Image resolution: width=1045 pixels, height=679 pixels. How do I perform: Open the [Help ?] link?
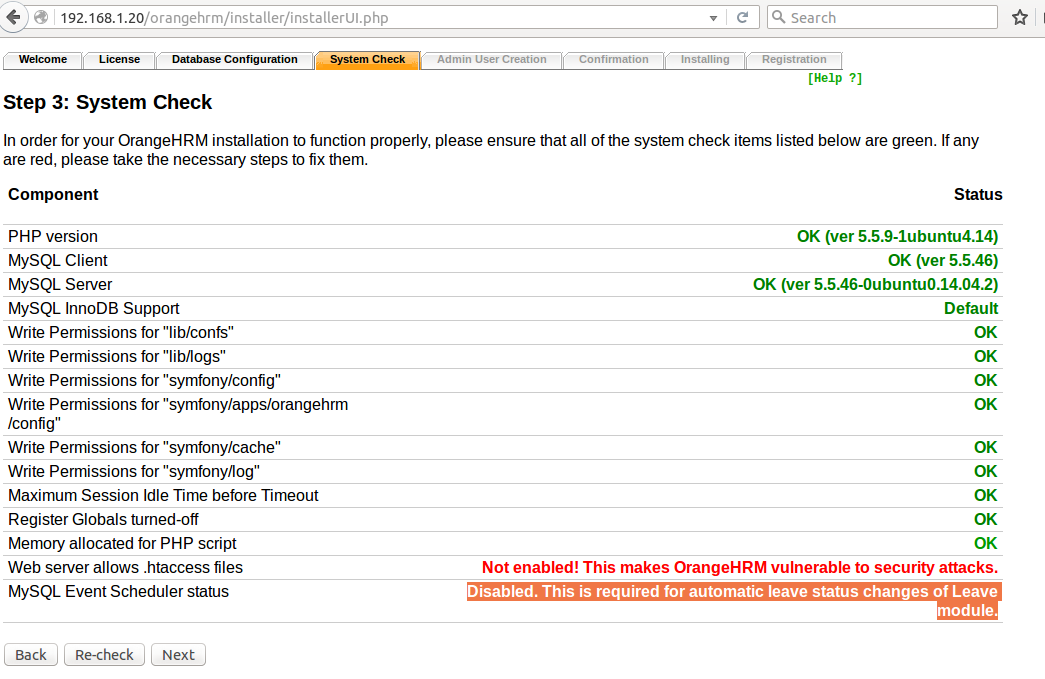[x=834, y=78]
